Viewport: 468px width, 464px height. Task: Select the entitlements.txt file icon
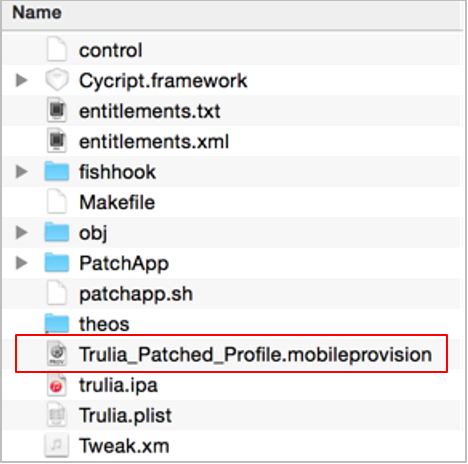coord(57,110)
